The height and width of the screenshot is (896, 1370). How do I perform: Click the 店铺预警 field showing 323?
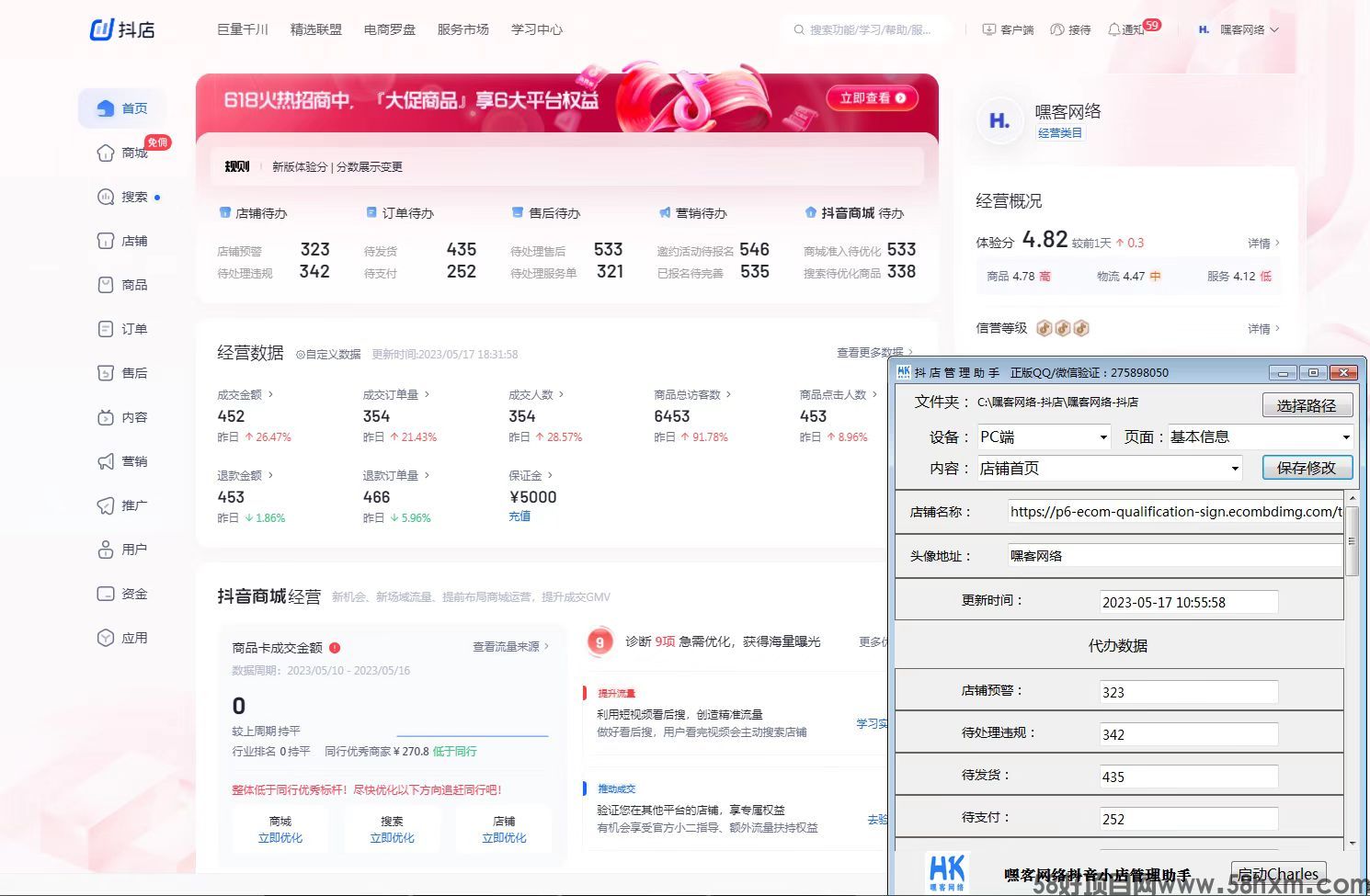[x=1189, y=692]
